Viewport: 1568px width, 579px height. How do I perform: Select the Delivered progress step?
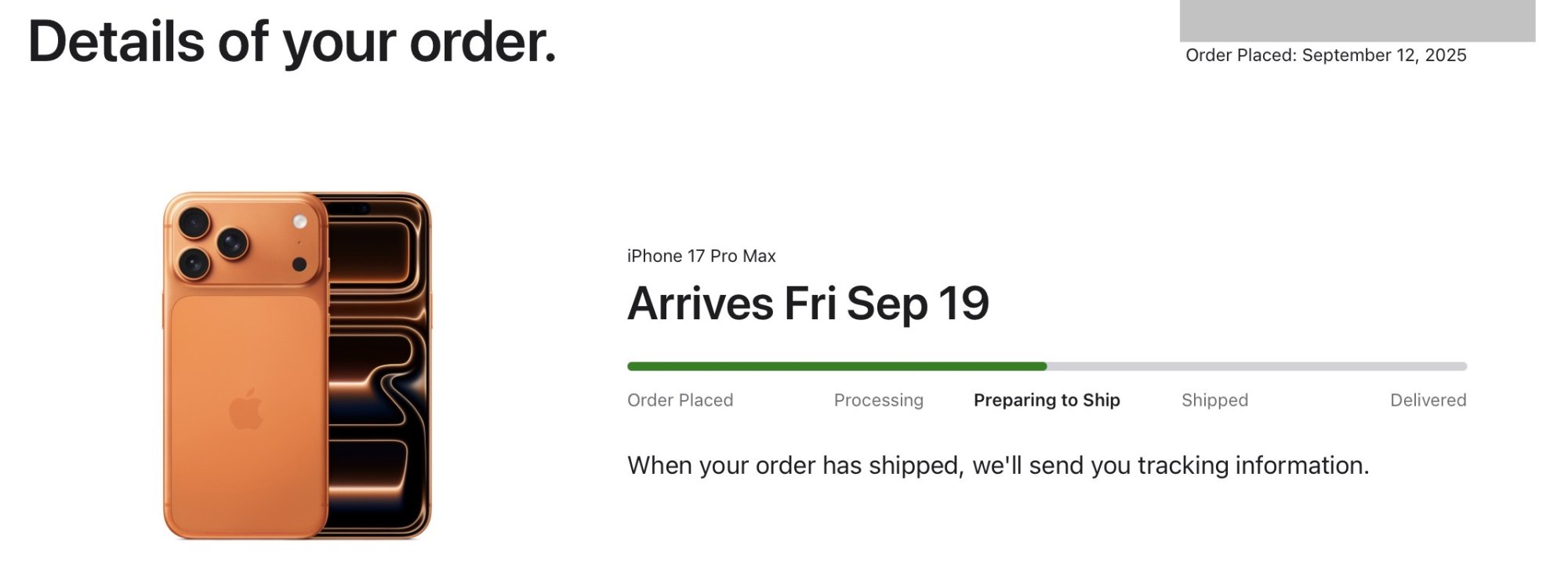coord(1428,400)
